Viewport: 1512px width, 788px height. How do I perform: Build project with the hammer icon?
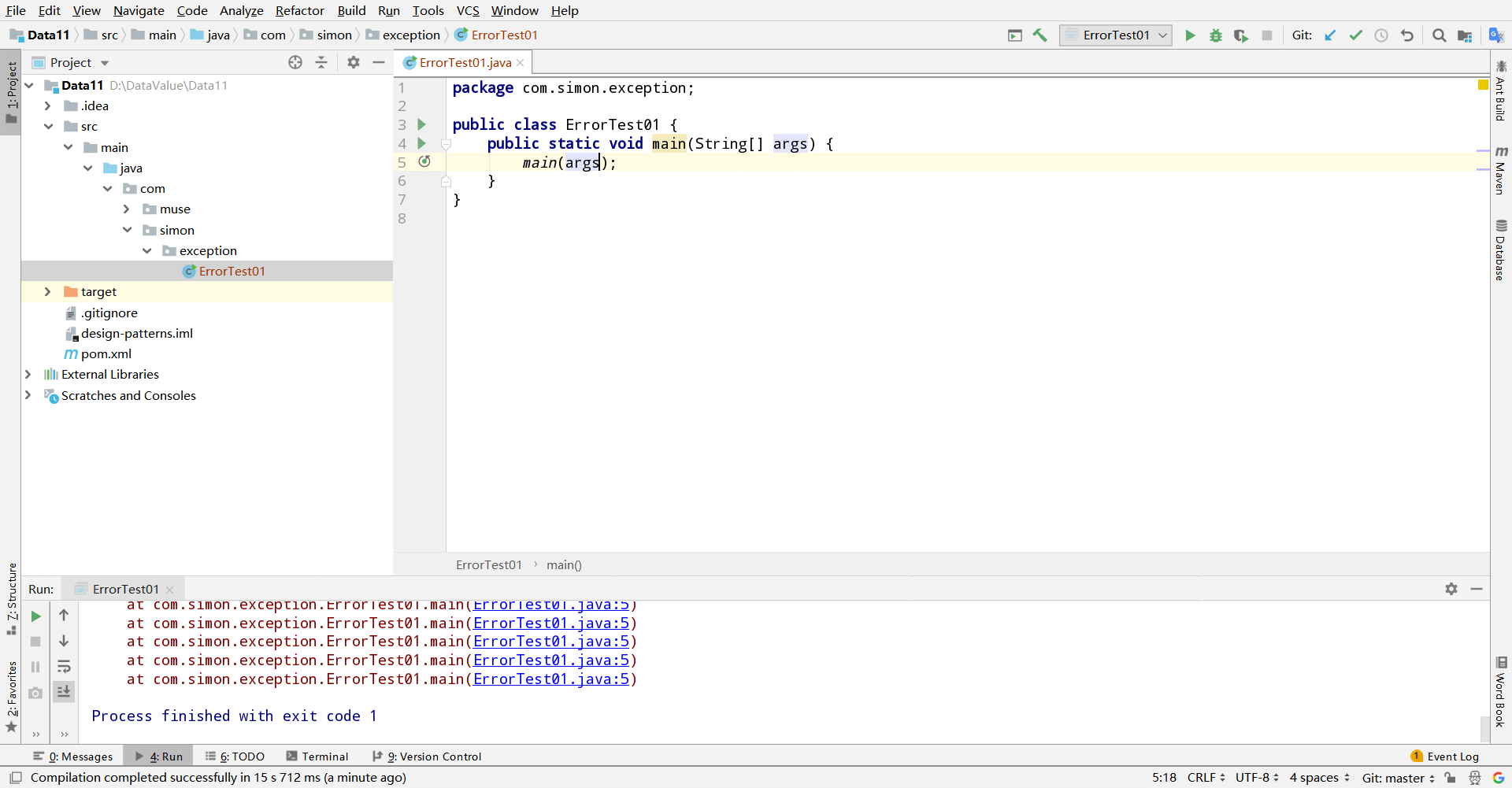click(x=1040, y=35)
